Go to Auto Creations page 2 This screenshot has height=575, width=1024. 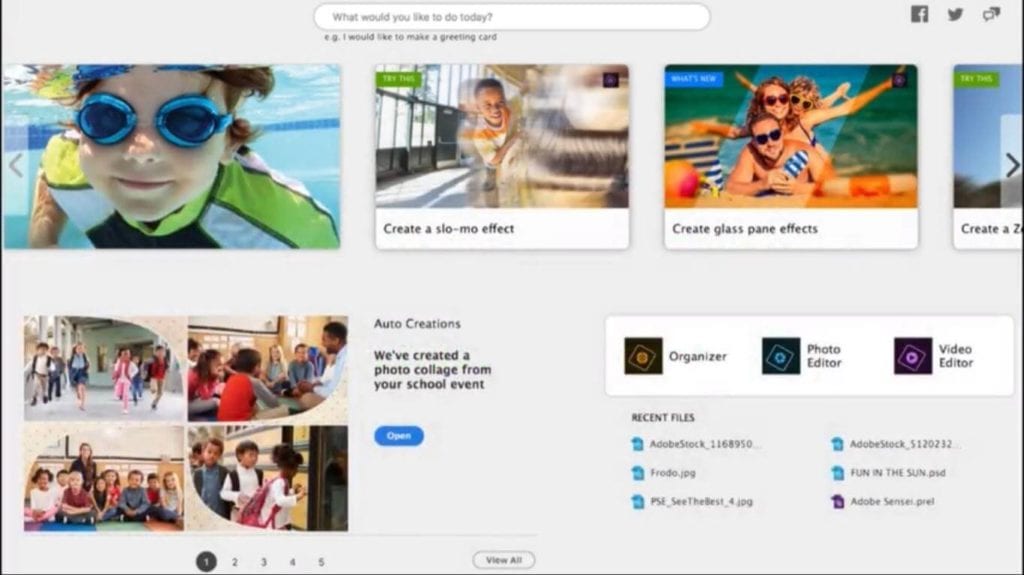pyautogui.click(x=235, y=562)
